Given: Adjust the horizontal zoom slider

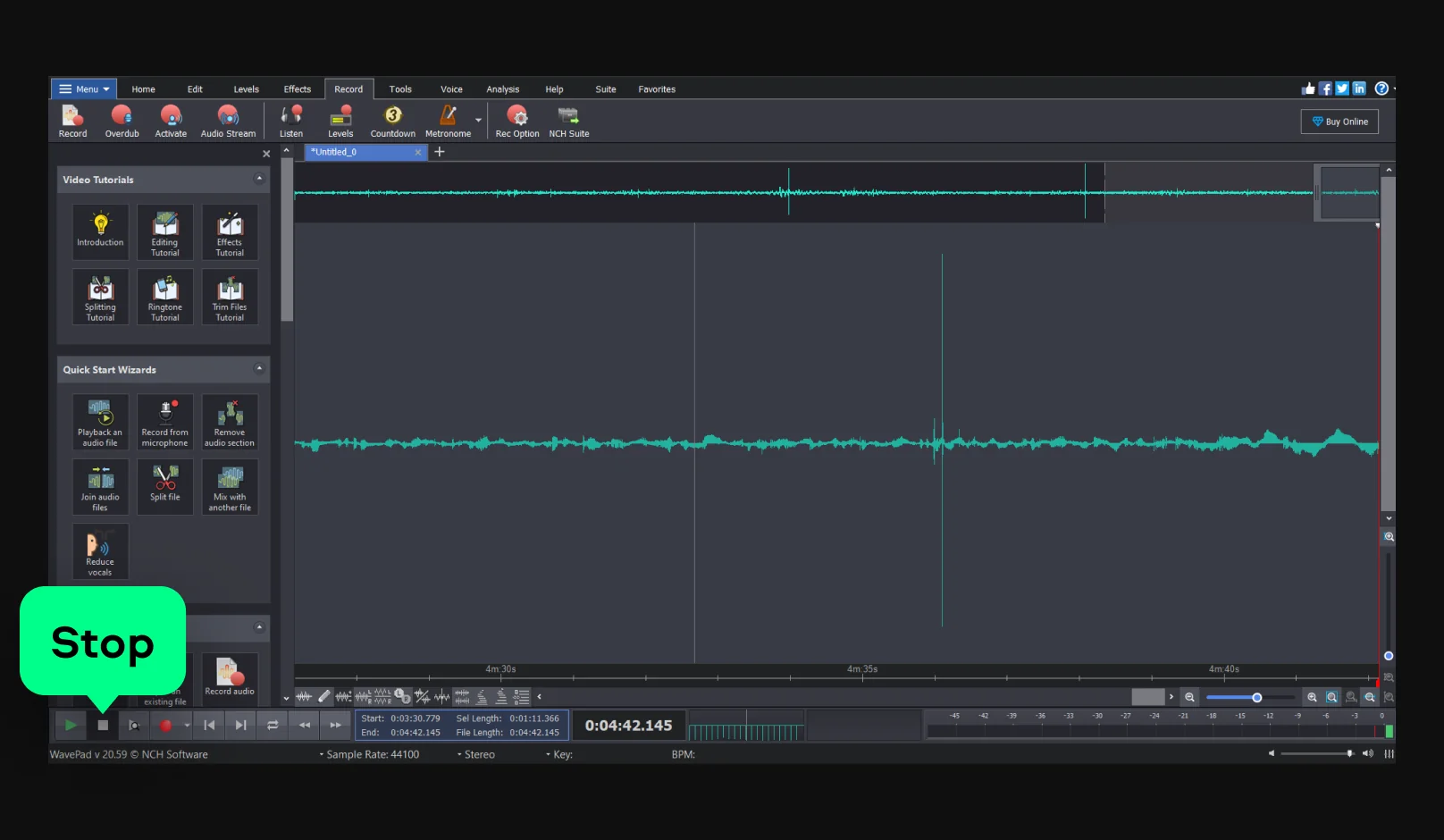Looking at the screenshot, I should (1256, 697).
